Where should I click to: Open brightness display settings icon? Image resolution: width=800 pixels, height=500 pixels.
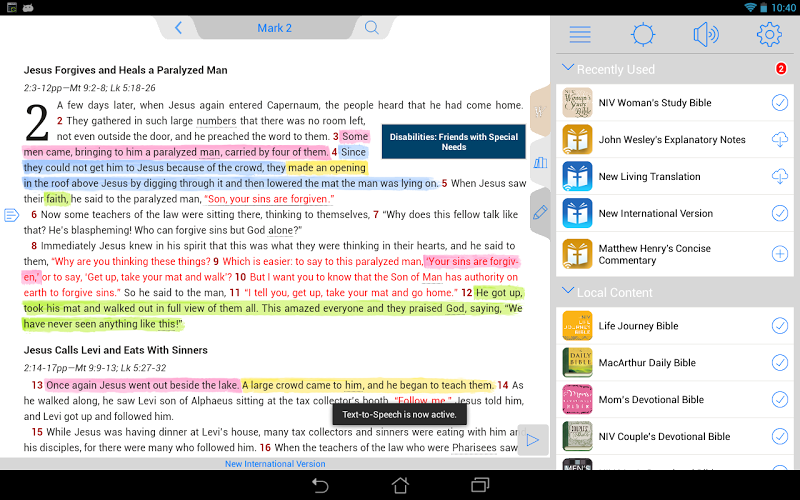[643, 34]
